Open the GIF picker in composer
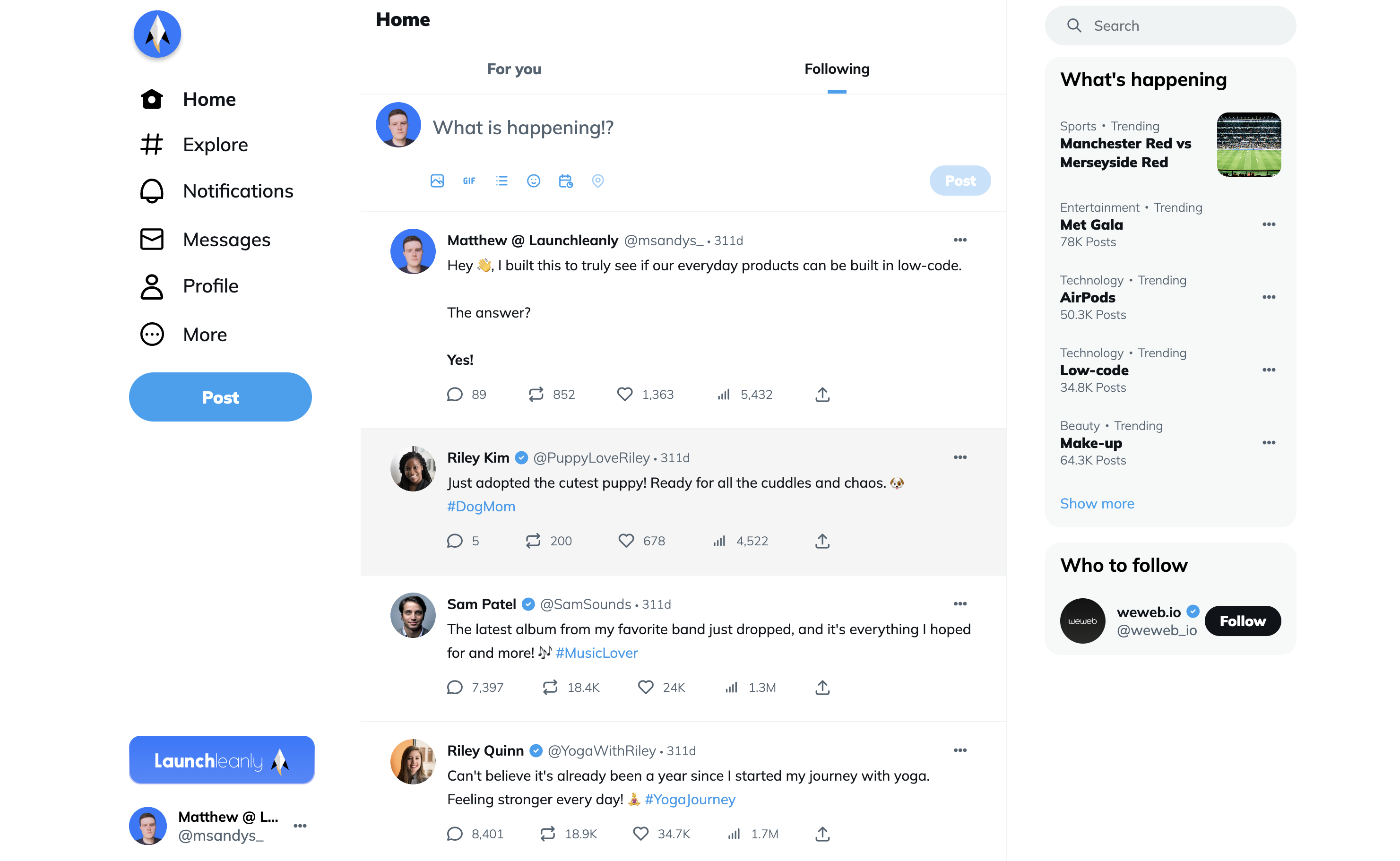Image resolution: width=1400 pixels, height=861 pixels. (469, 181)
